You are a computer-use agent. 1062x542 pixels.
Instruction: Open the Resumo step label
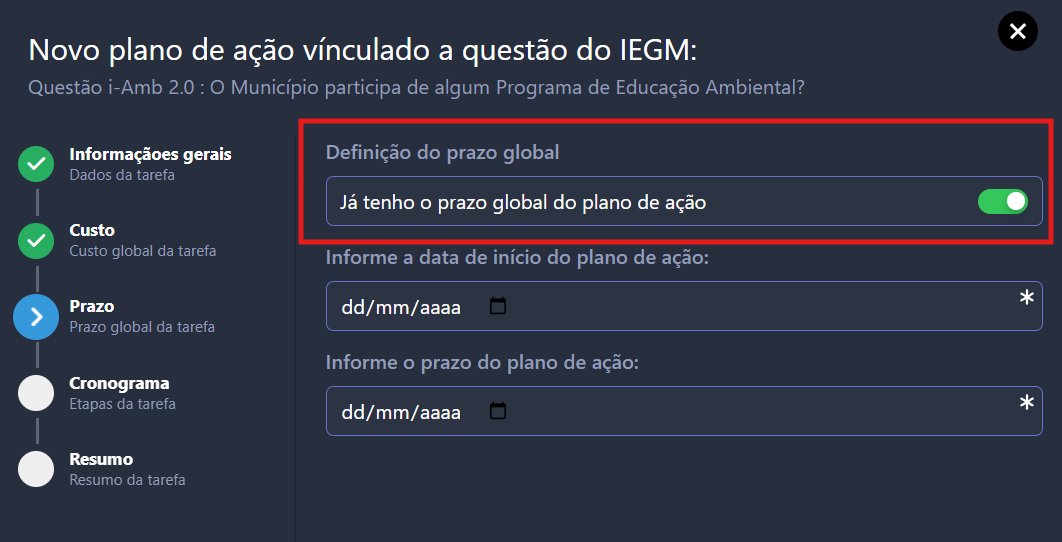tap(101, 459)
